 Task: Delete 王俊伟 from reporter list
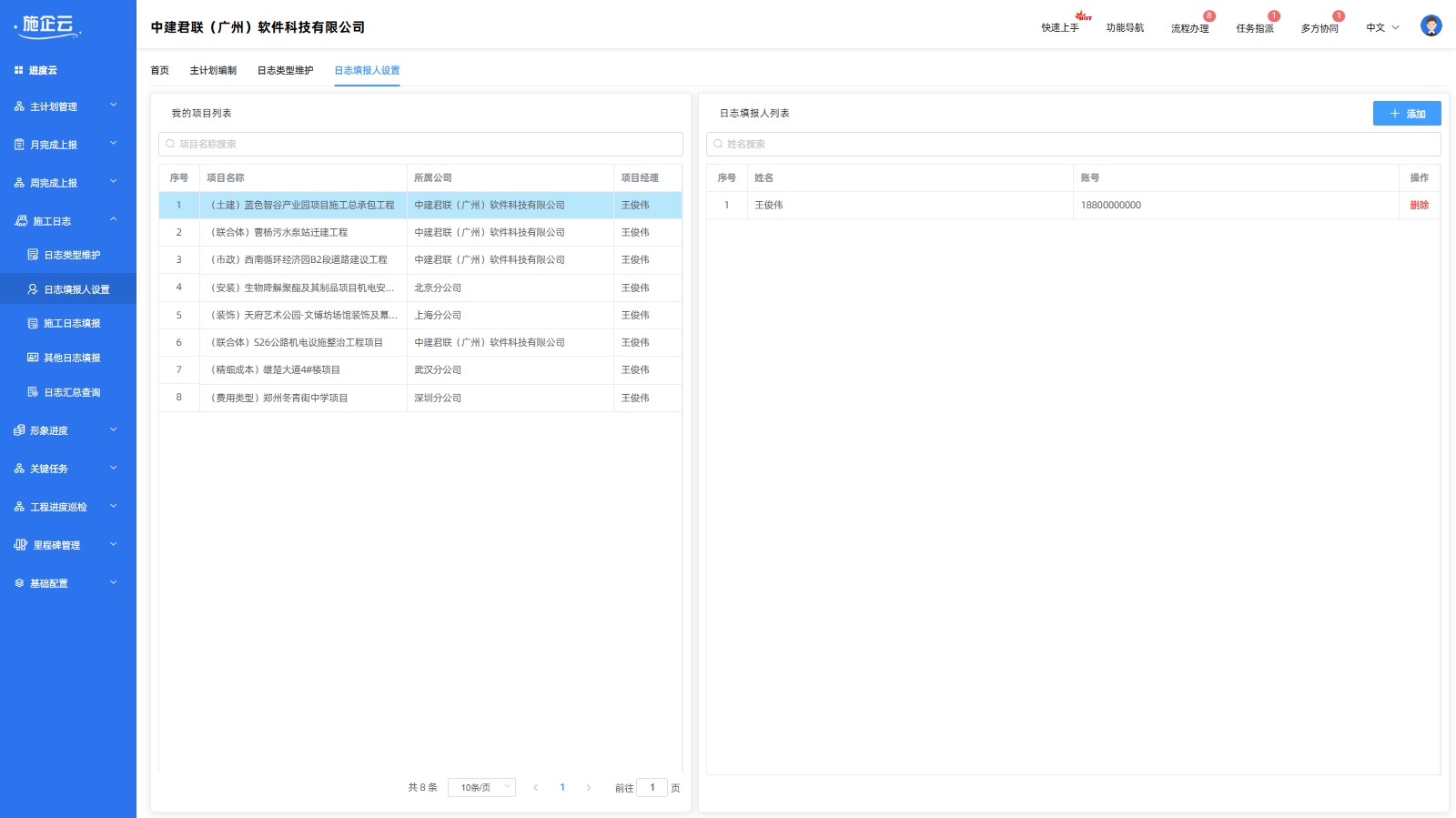[1419, 206]
